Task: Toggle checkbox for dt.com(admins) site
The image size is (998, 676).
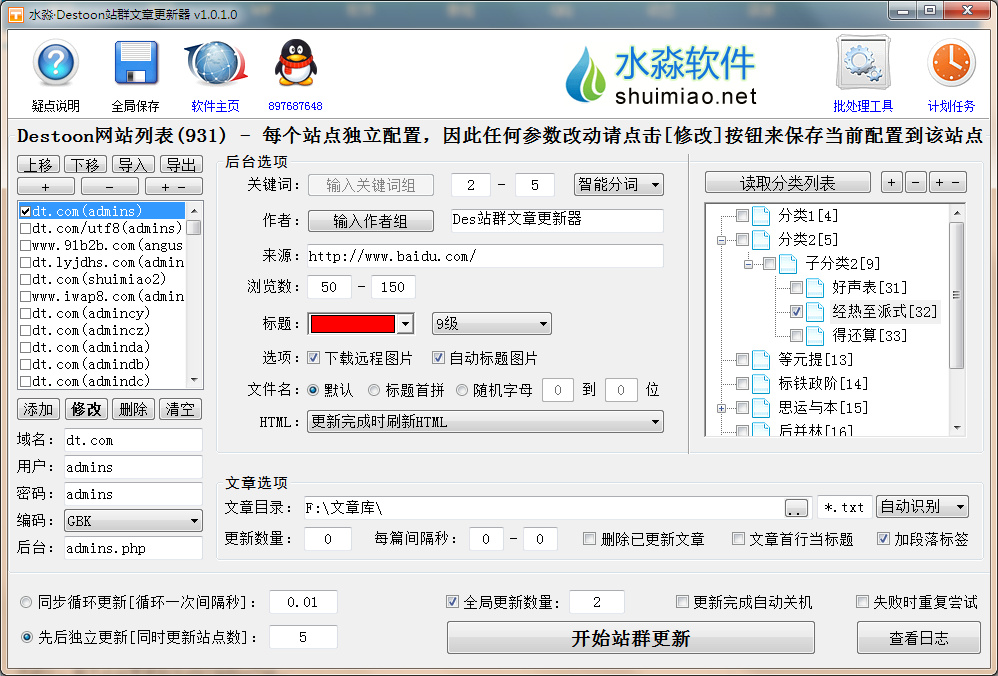Action: pyautogui.click(x=25, y=211)
